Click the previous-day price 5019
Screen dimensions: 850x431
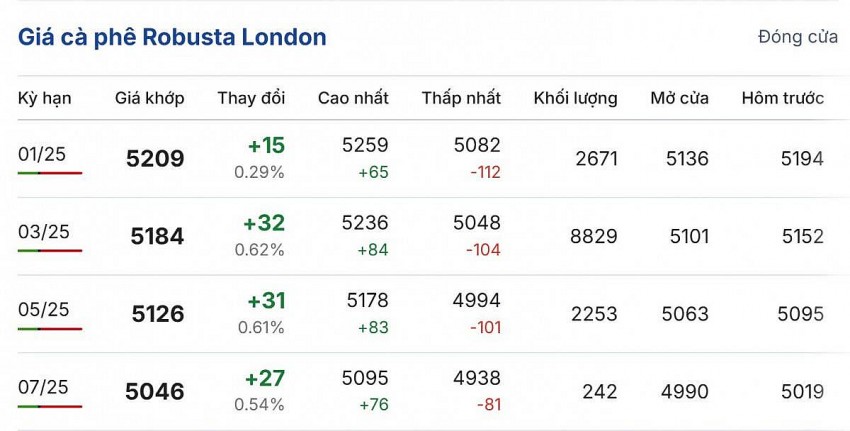point(800,392)
